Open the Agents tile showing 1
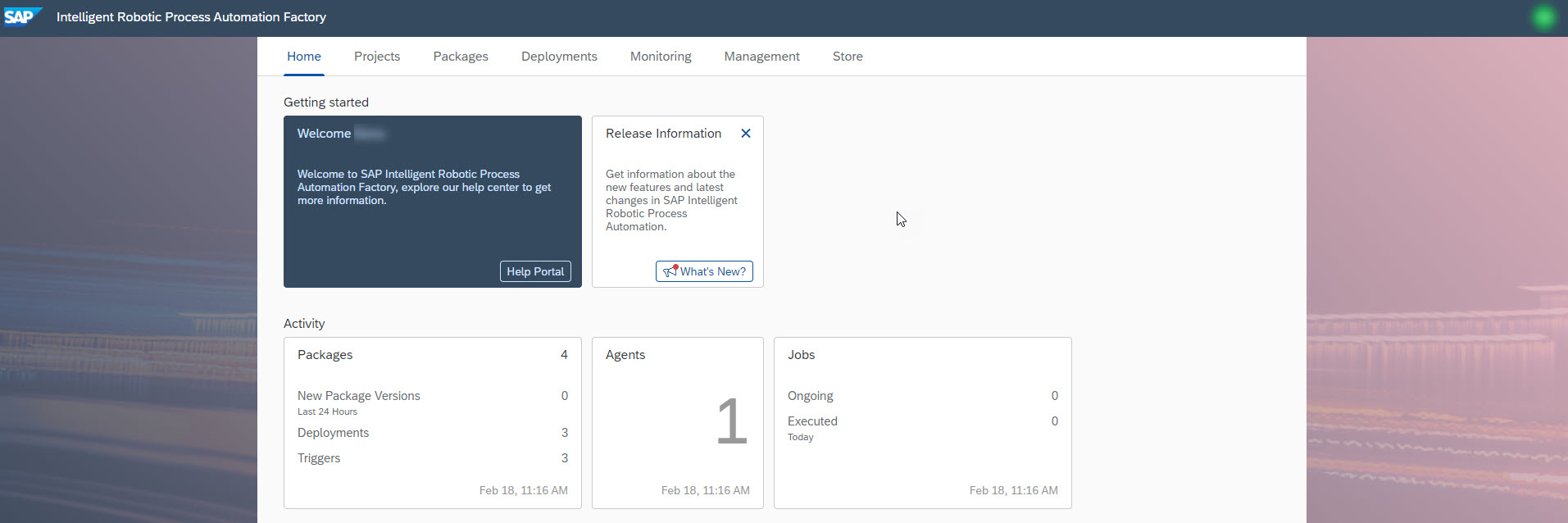 (678, 422)
